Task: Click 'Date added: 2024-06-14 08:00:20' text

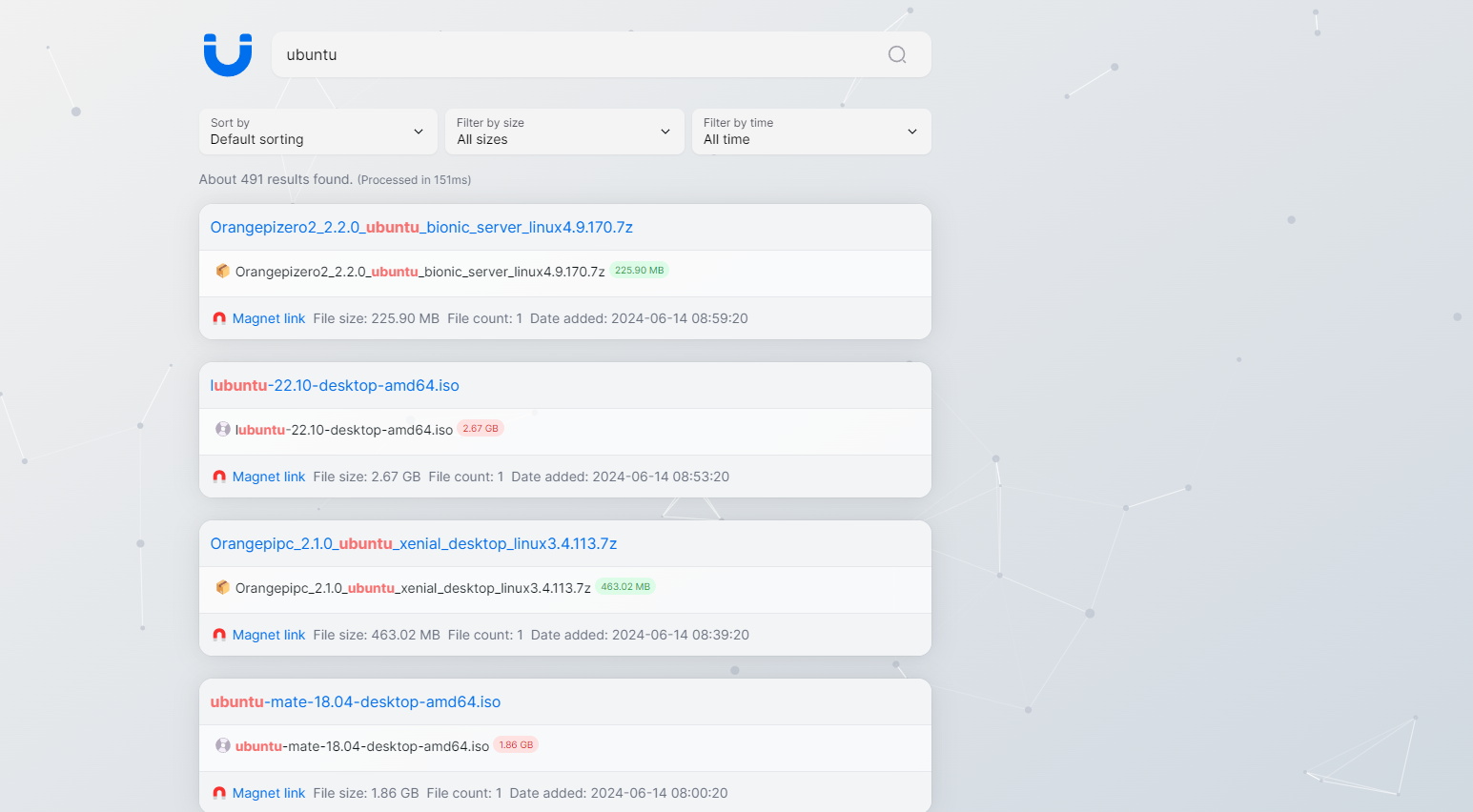Action: pyautogui.click(x=619, y=793)
